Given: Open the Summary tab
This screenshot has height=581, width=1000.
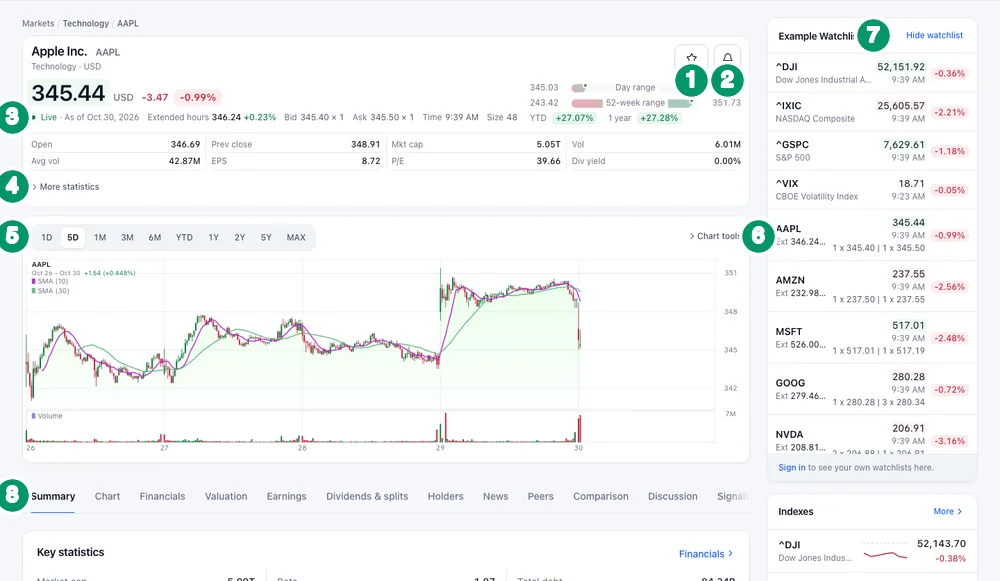Looking at the screenshot, I should [53, 496].
